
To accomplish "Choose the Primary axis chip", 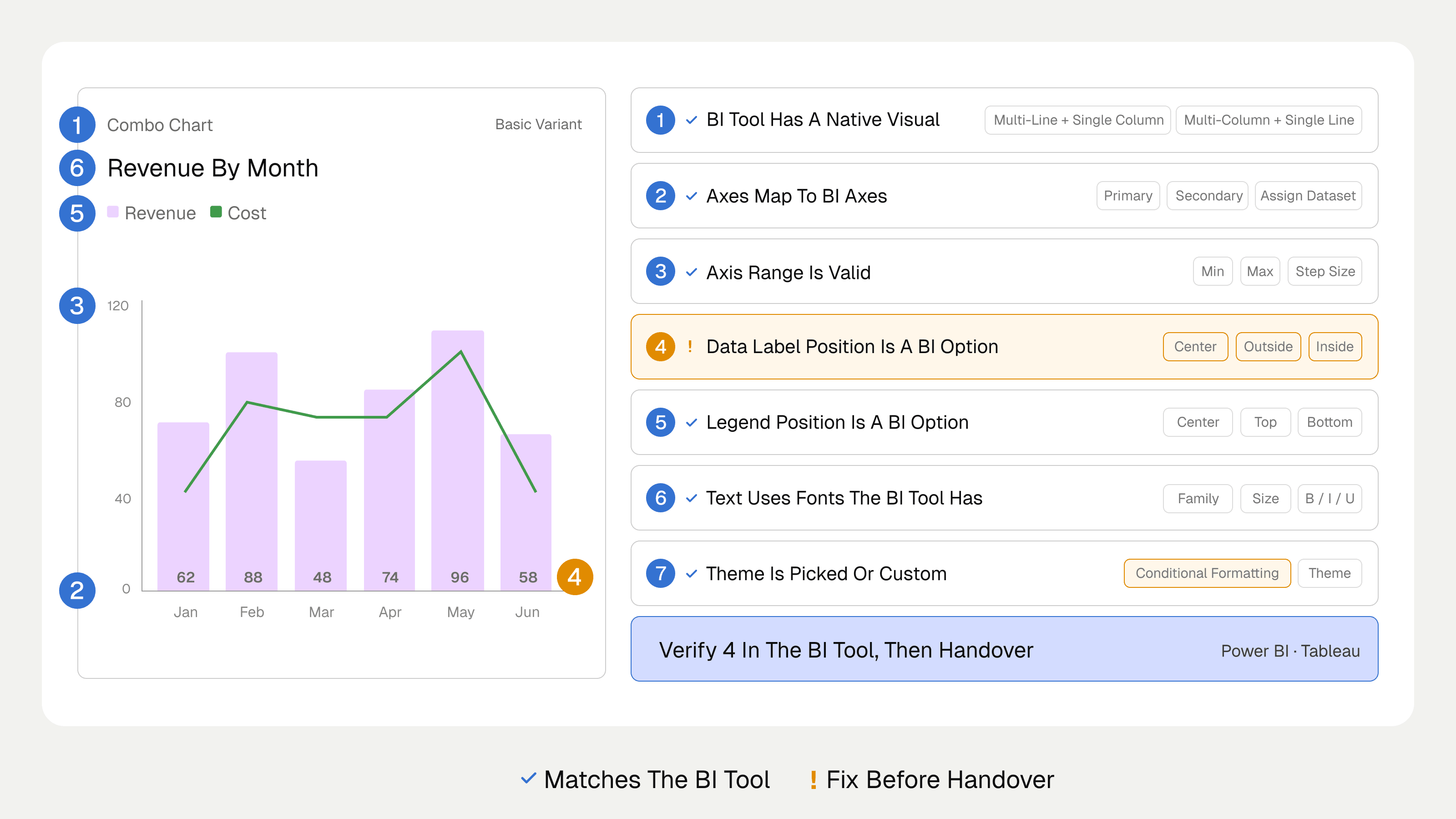I will [x=1128, y=196].
